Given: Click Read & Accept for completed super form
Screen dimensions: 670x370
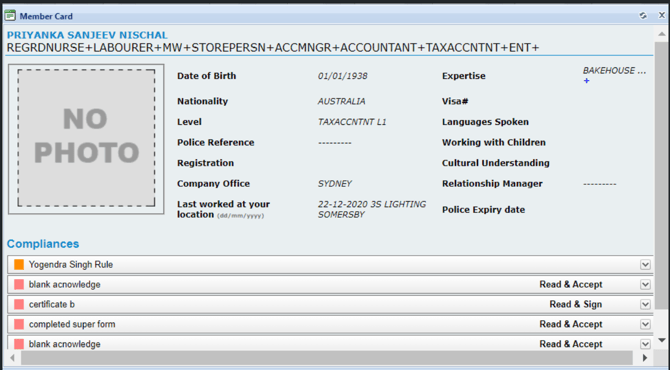Looking at the screenshot, I should pos(571,324).
